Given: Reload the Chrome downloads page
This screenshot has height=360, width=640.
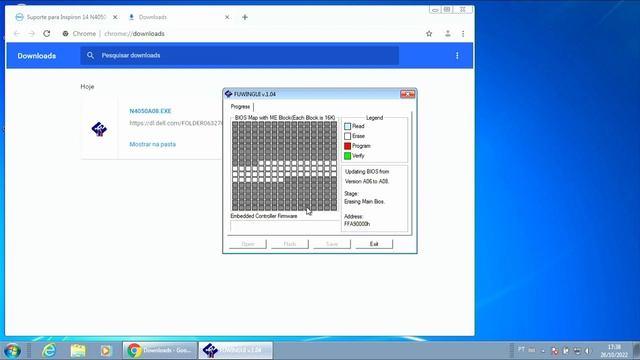Looking at the screenshot, I should [x=47, y=33].
